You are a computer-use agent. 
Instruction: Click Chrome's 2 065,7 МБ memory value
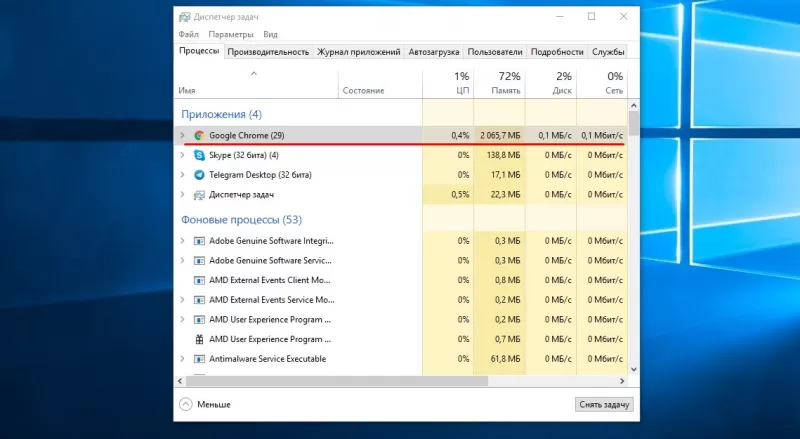click(x=500, y=135)
